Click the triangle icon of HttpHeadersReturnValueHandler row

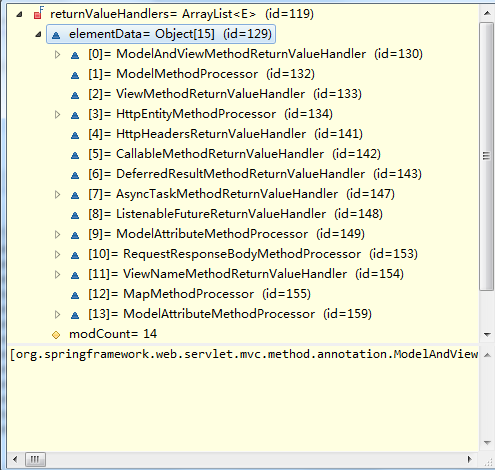pos(75,135)
